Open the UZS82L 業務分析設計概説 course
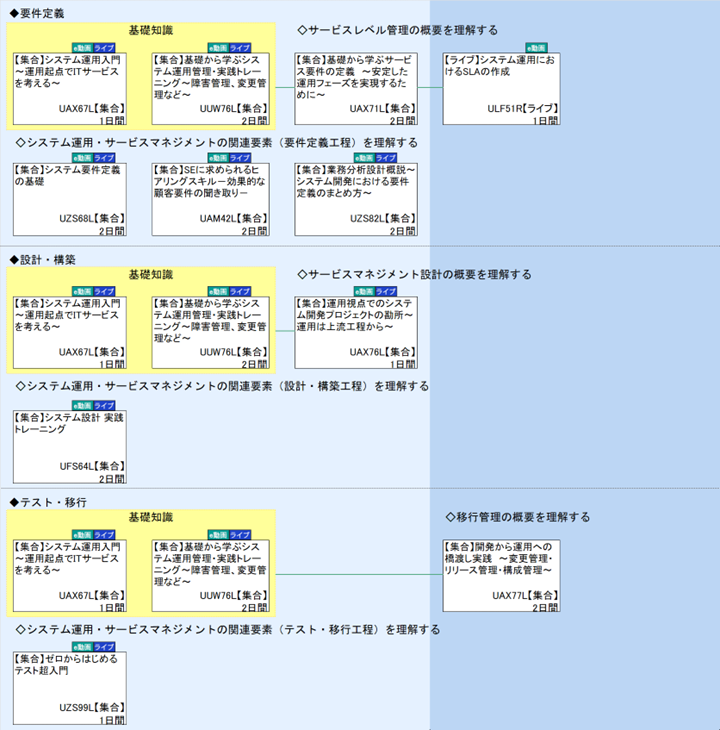The width and height of the screenshot is (720, 730). 355,199
